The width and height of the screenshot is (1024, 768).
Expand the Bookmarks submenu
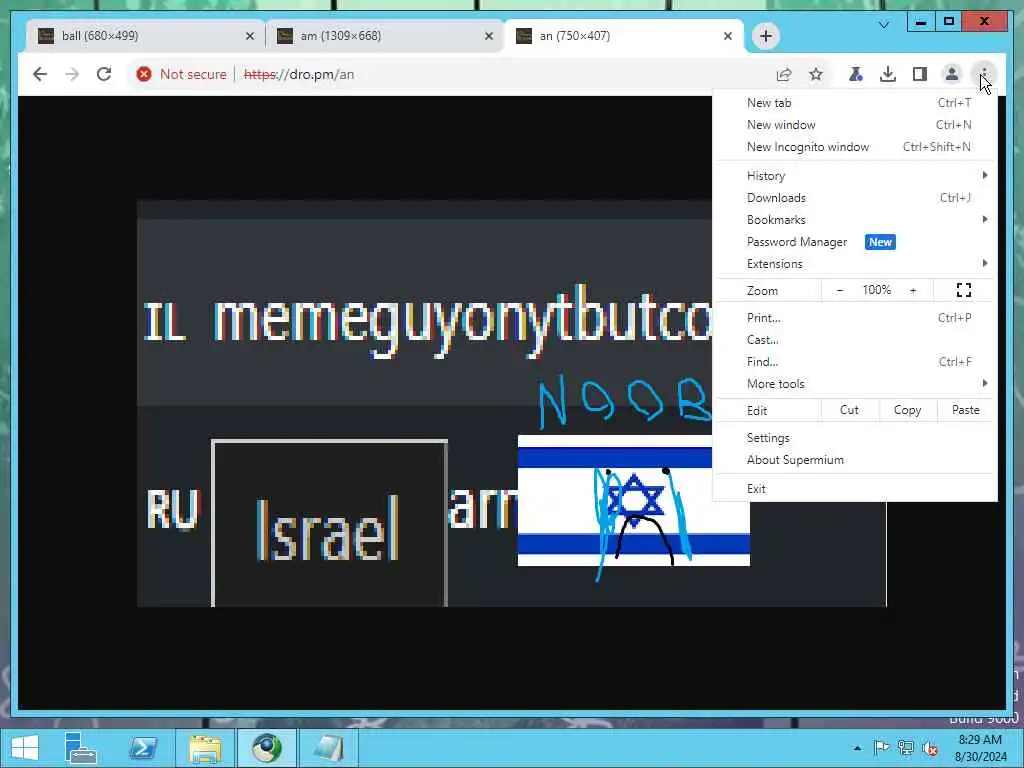tap(856, 220)
